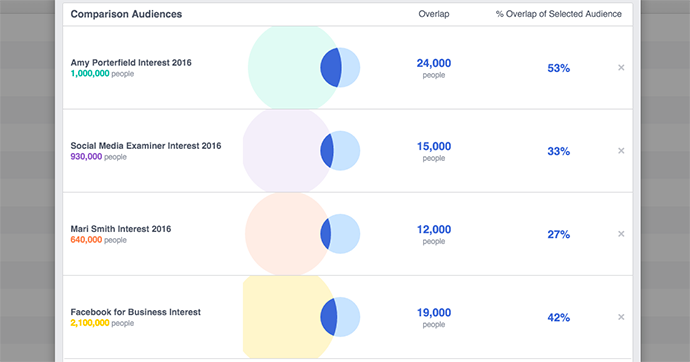The height and width of the screenshot is (362, 690).
Task: Click the 24,000 people overlap value
Action: click(434, 68)
